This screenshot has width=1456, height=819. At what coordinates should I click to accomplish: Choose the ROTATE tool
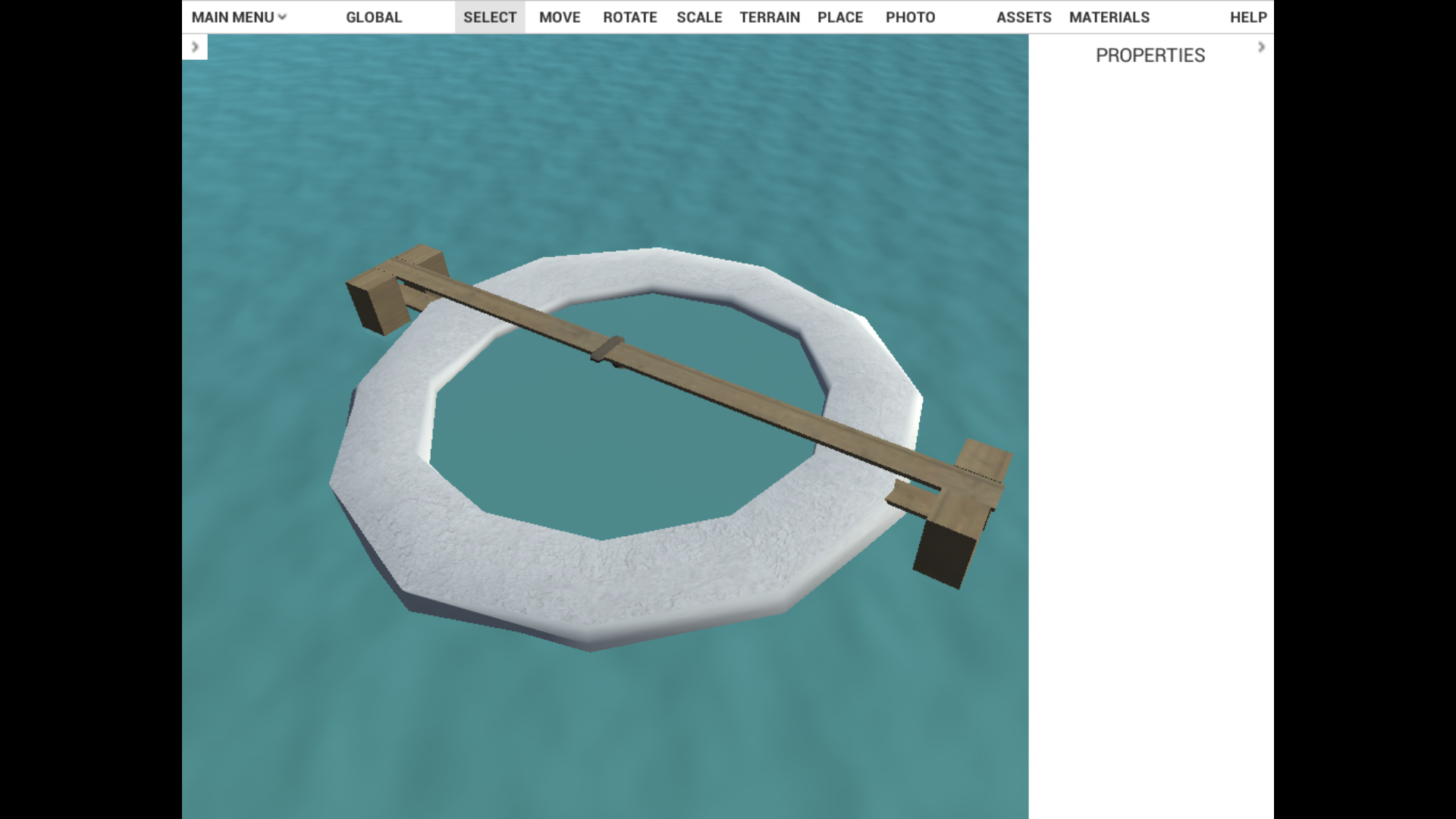click(629, 17)
